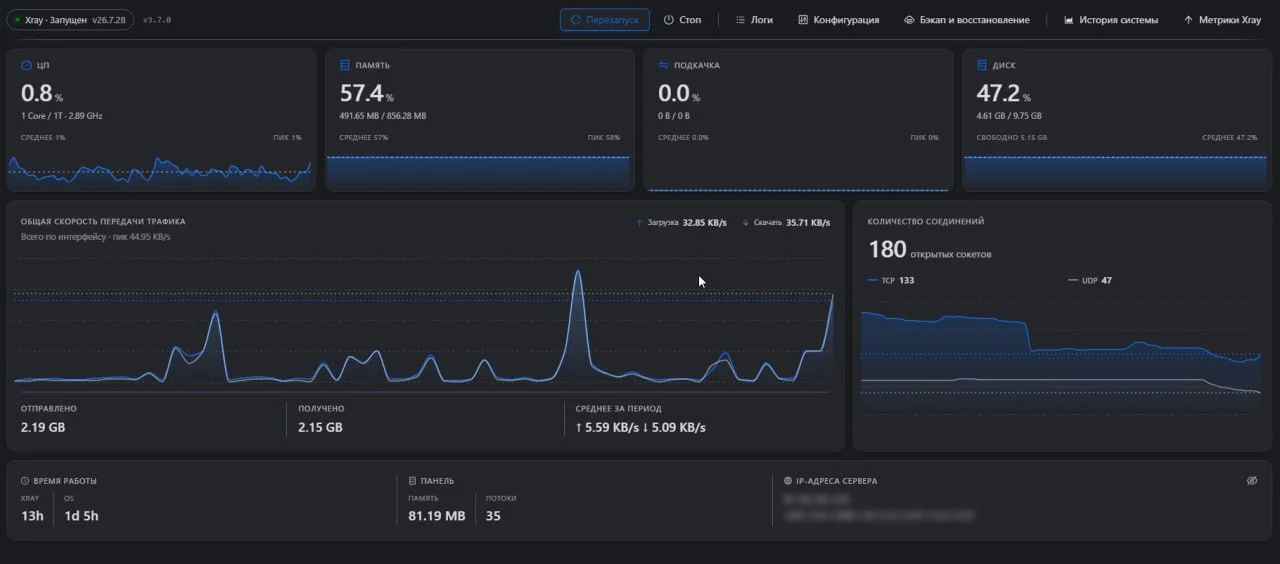Image resolution: width=1280 pixels, height=564 pixels.
Task: Open История системы
Action: [x=1110, y=20]
